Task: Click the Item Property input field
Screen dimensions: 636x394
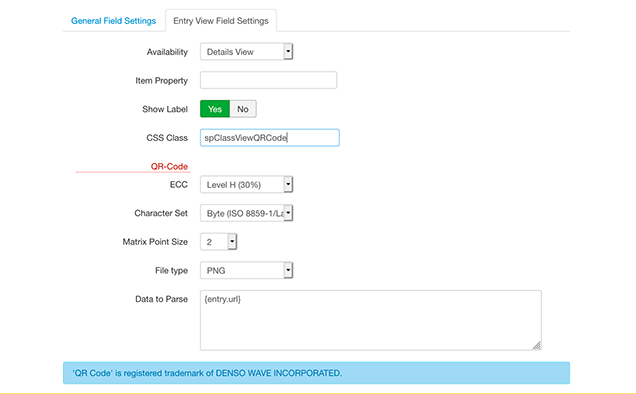Action: 268,80
